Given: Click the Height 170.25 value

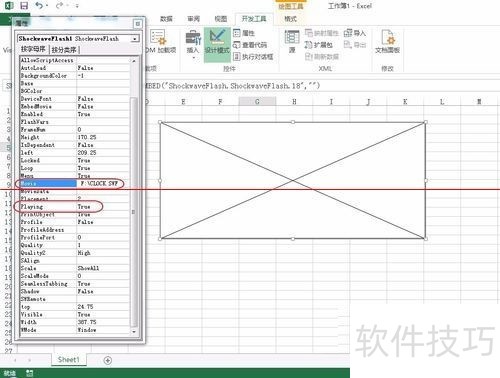Looking at the screenshot, I should point(103,137).
